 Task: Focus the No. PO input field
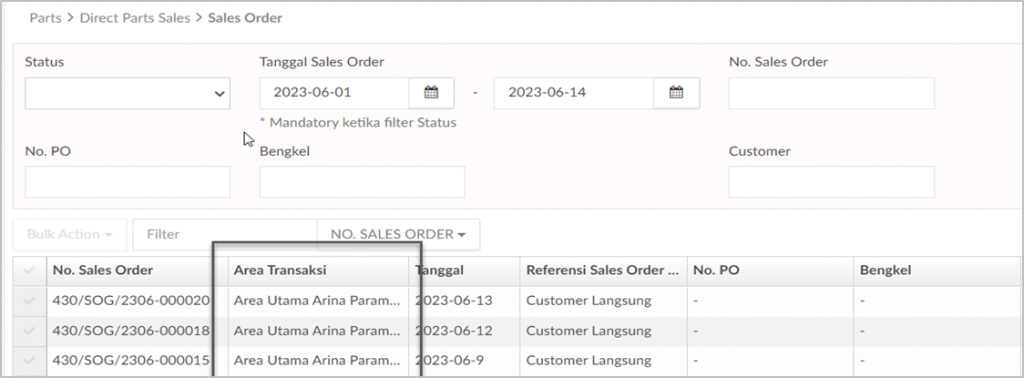(x=127, y=181)
